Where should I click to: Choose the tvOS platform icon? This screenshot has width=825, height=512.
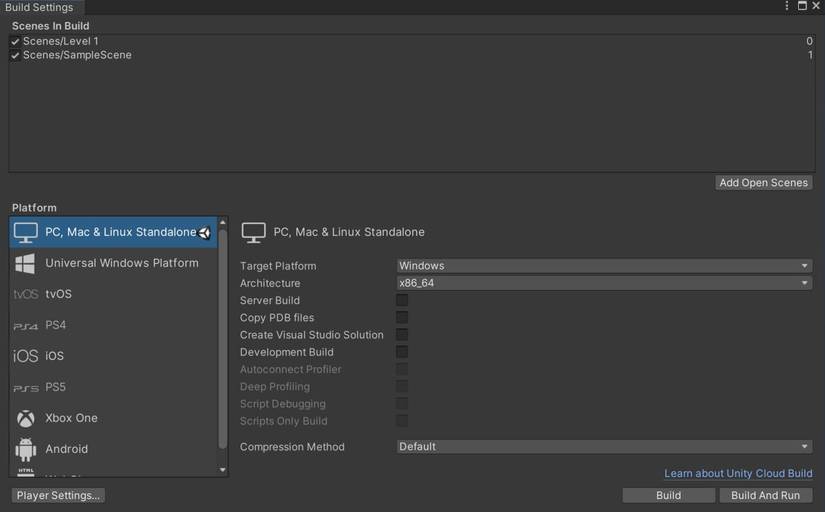pyautogui.click(x=26, y=294)
